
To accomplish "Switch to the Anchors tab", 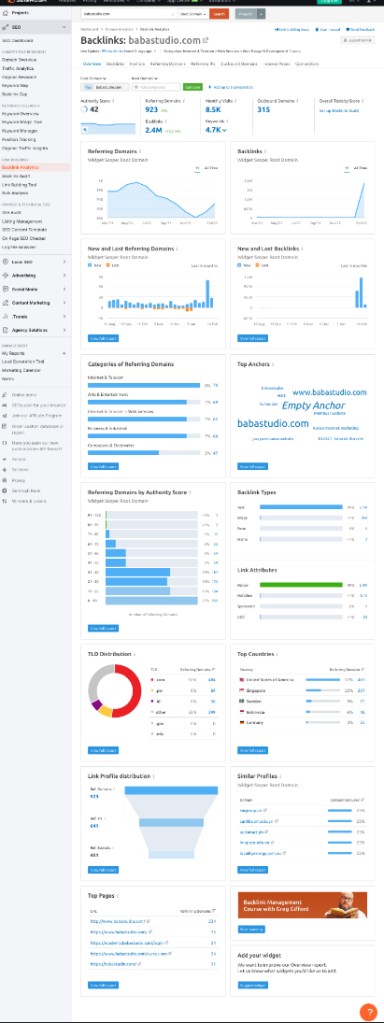I will [x=138, y=64].
